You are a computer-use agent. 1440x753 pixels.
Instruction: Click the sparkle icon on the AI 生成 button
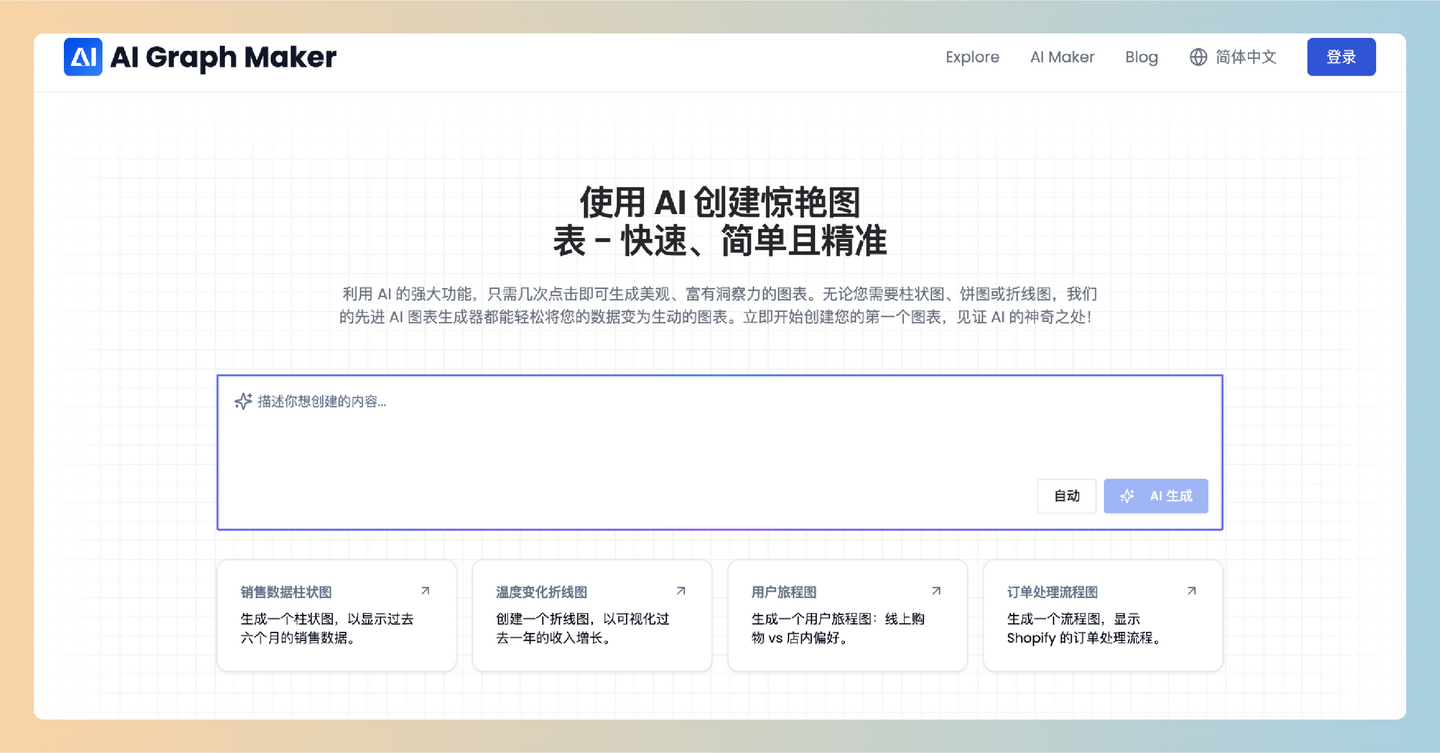[x=1127, y=495]
